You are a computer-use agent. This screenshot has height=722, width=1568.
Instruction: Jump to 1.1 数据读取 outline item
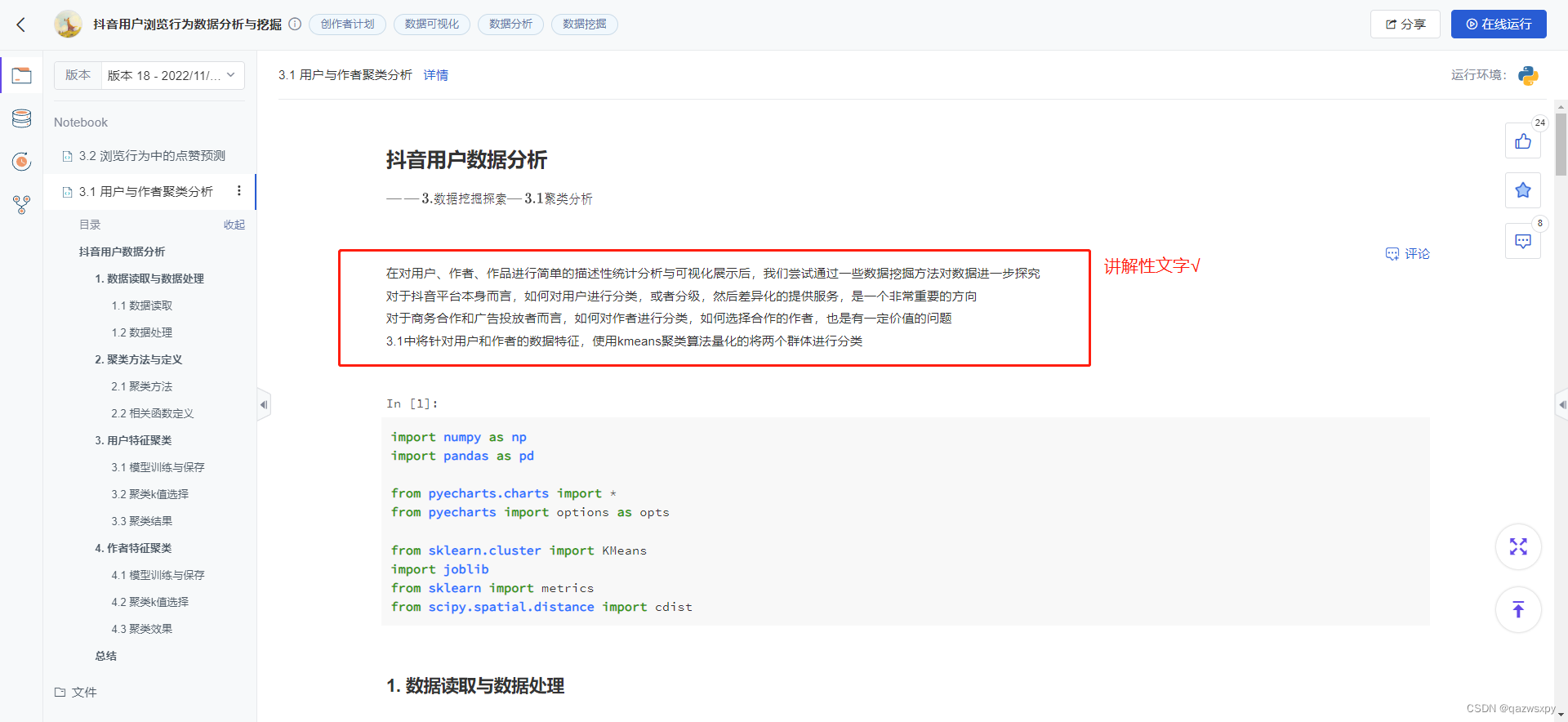click(x=142, y=305)
